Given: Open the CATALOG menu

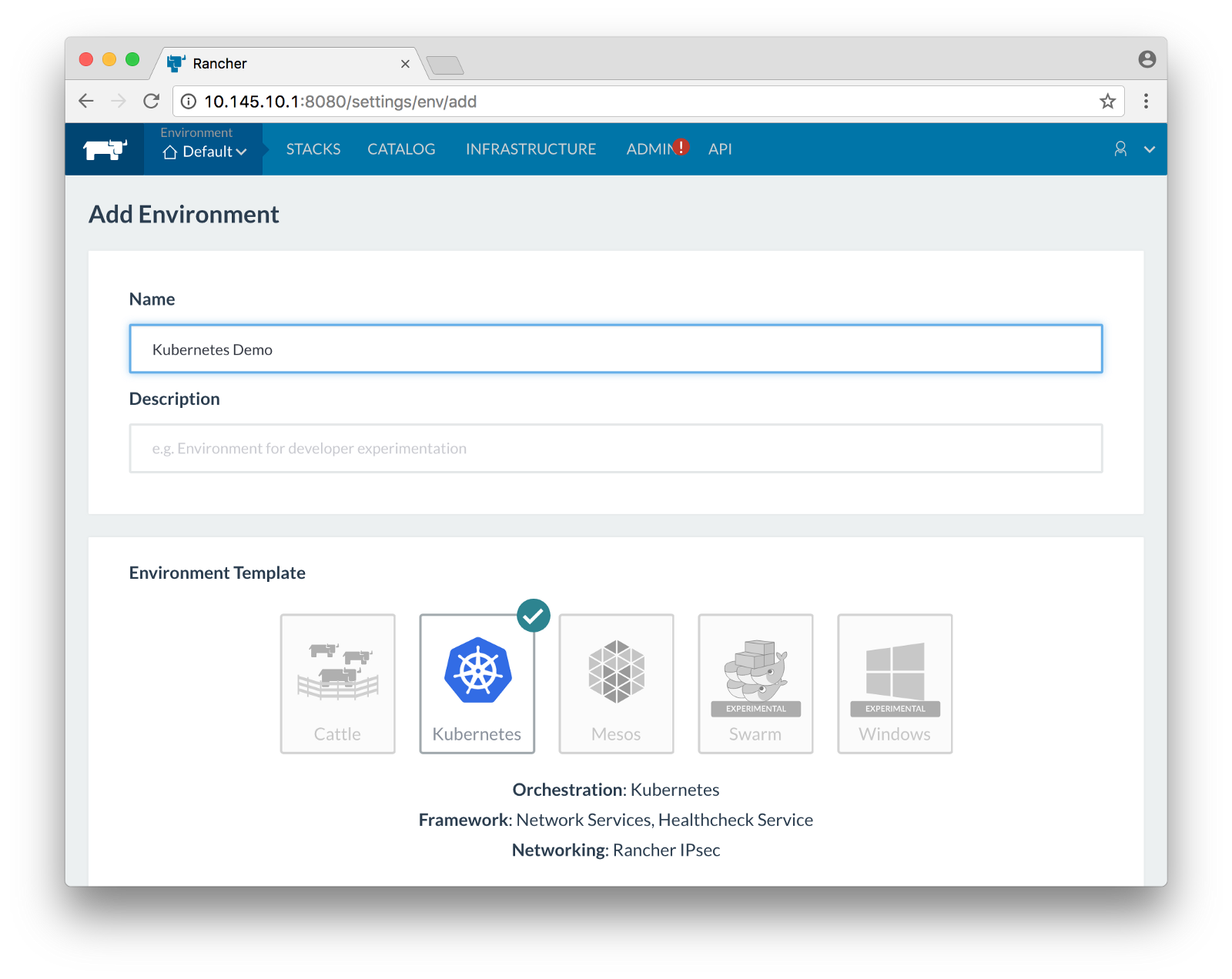Looking at the screenshot, I should tap(401, 149).
